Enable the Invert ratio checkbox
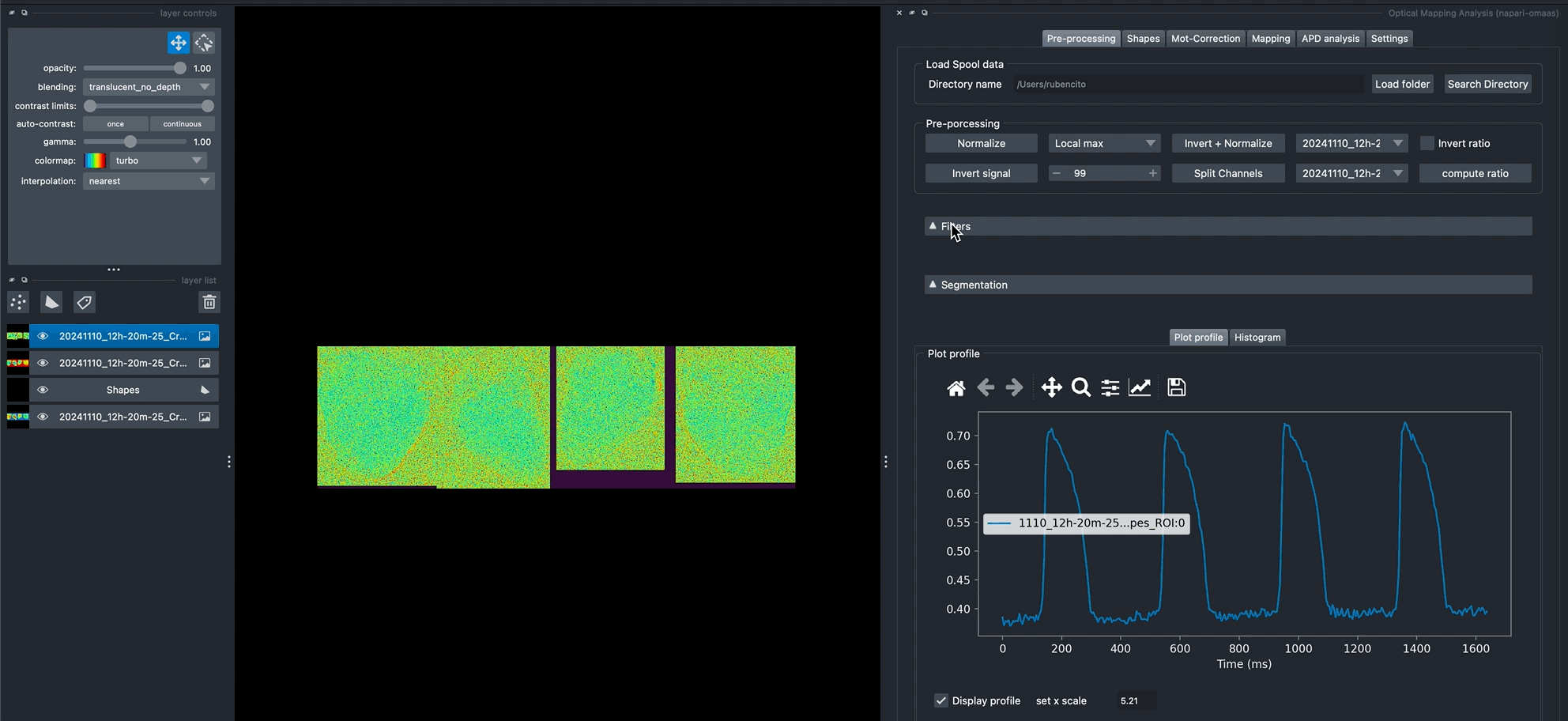The image size is (1568, 721). 1427,143
